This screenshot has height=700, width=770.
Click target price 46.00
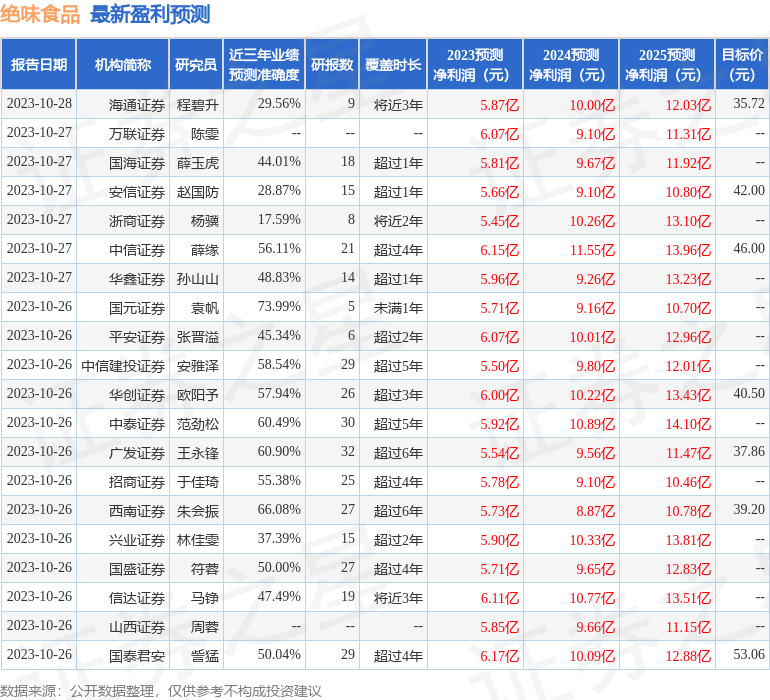click(749, 248)
